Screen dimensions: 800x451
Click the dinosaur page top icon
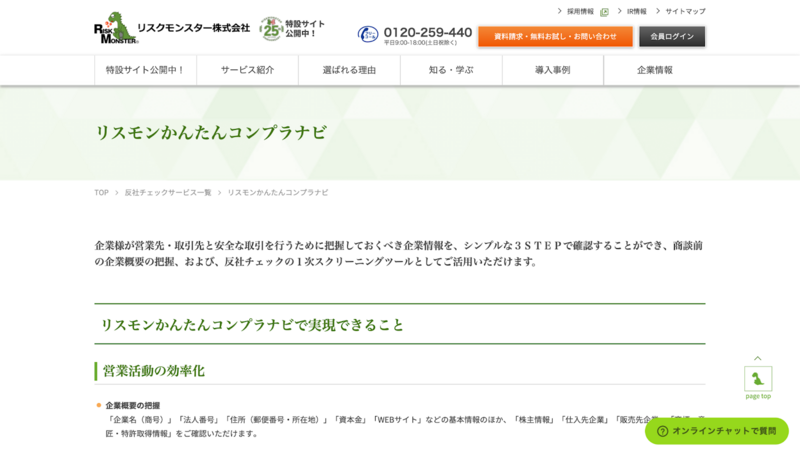[758, 379]
